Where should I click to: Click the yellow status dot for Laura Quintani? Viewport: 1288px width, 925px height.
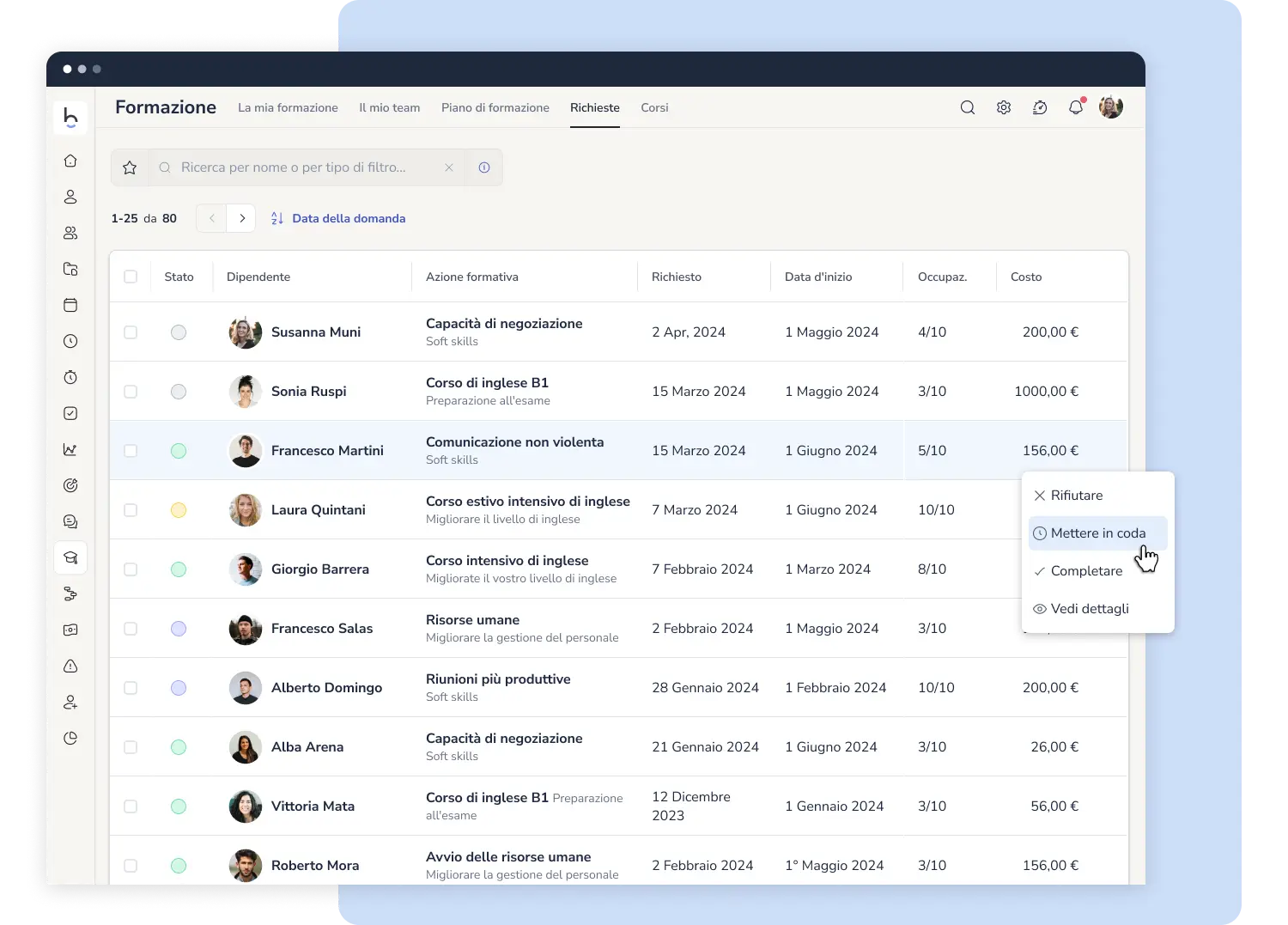(179, 510)
